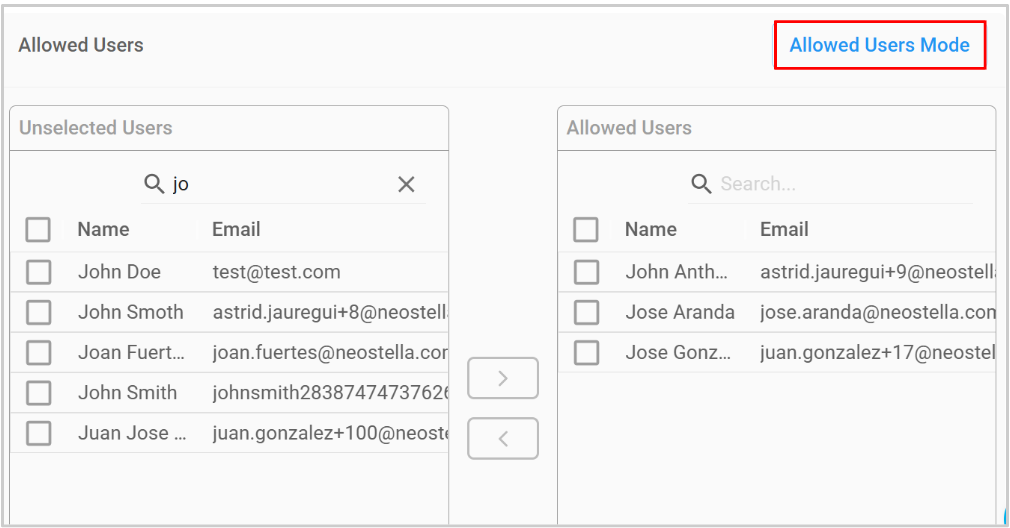Screen dimensions: 1010x528
Task: Check the John Smith row checkbox
Action: pyautogui.click(x=39, y=393)
